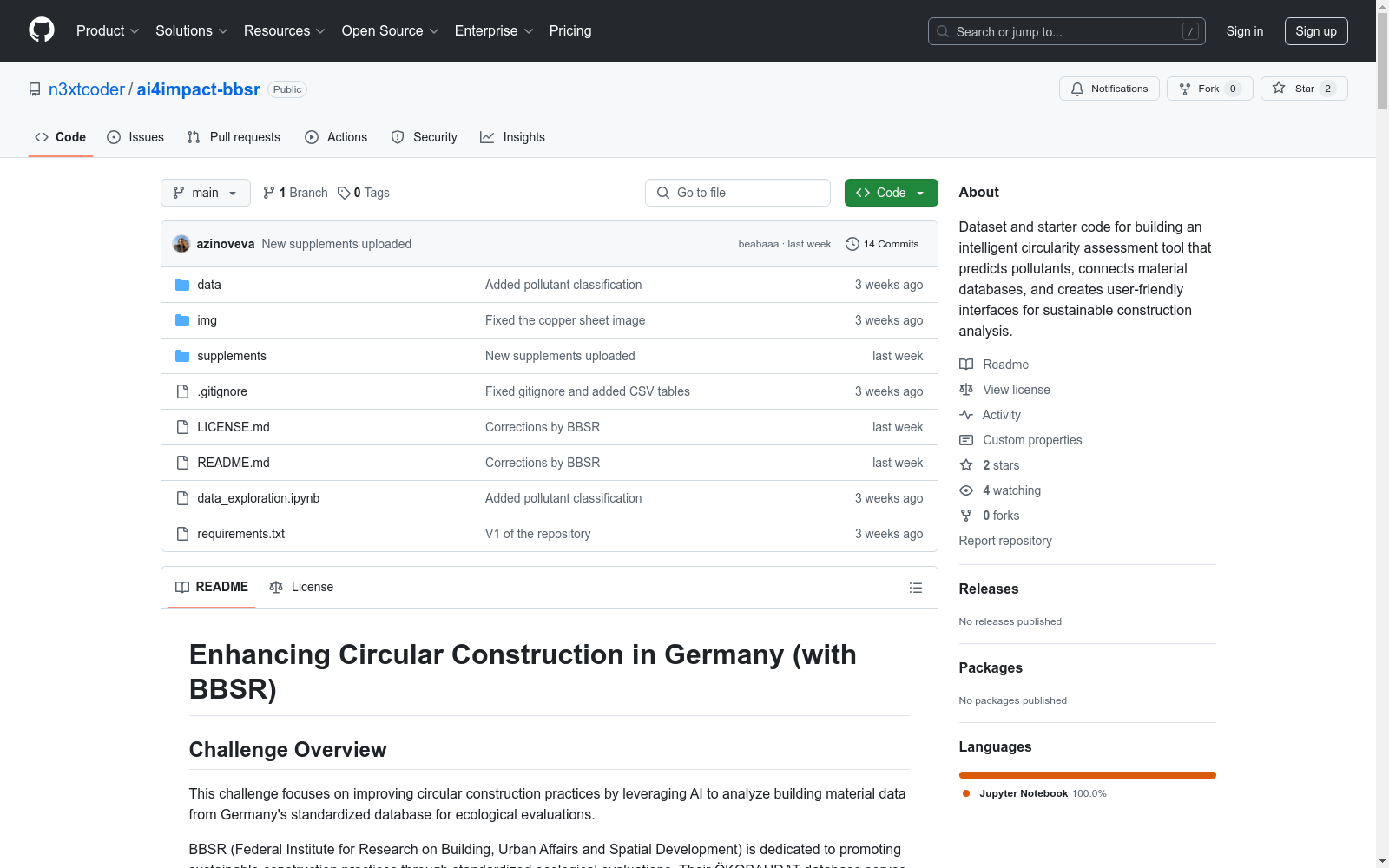Open the Pricing page
The width and height of the screenshot is (1389, 868).
tap(570, 31)
